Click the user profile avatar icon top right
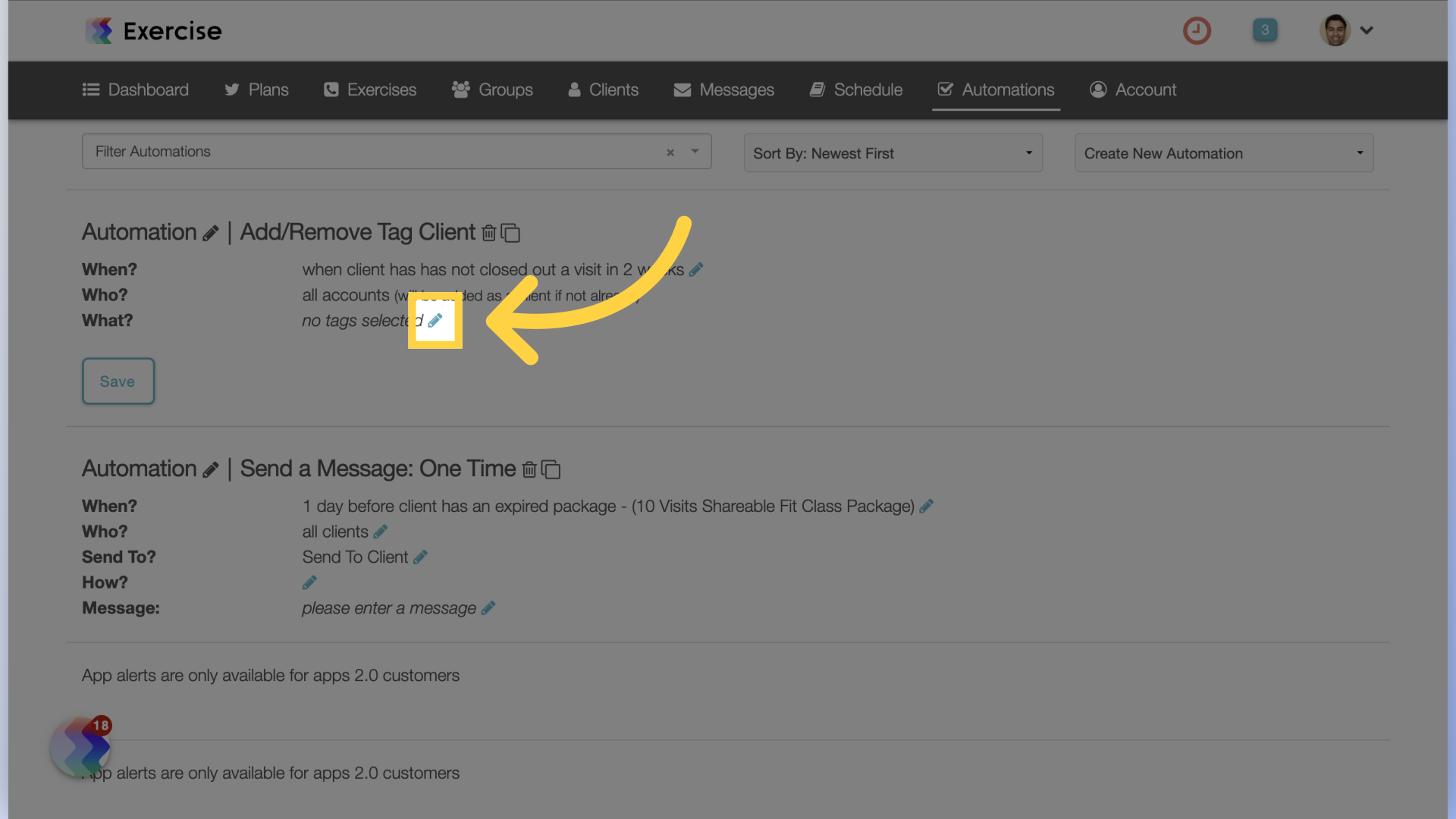The image size is (1456, 819). tap(1335, 30)
